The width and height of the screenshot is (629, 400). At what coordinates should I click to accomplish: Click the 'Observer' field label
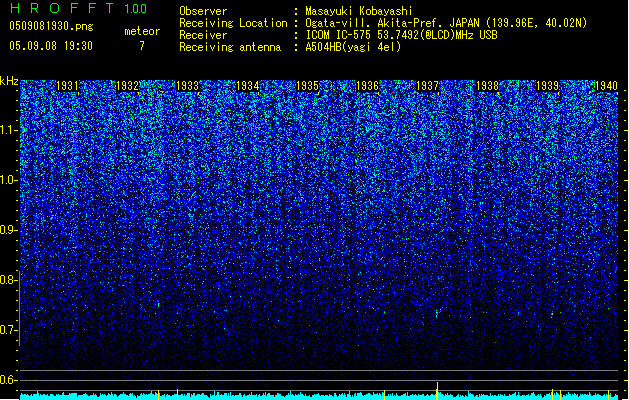tap(203, 11)
